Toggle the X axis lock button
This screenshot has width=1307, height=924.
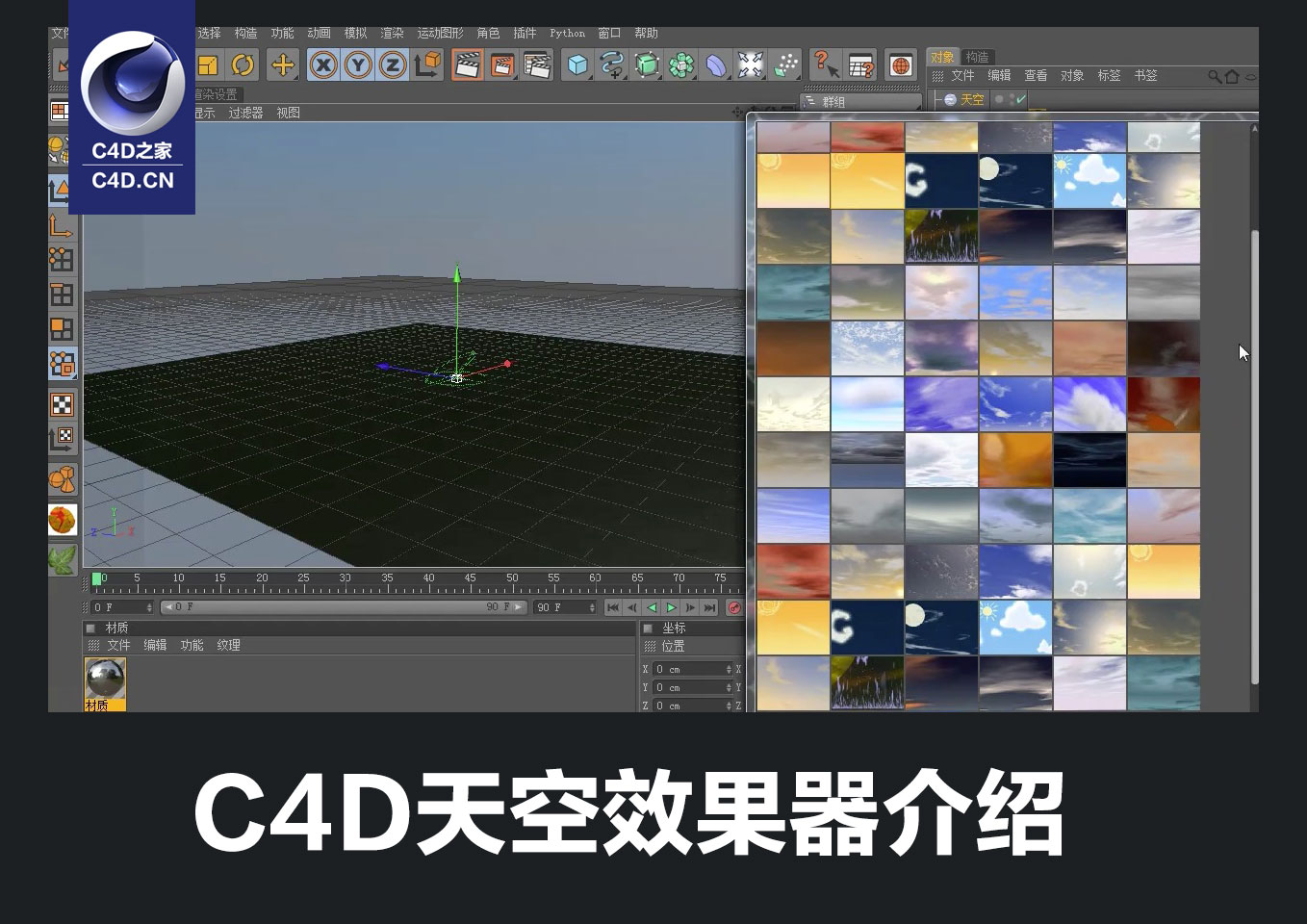click(x=323, y=64)
